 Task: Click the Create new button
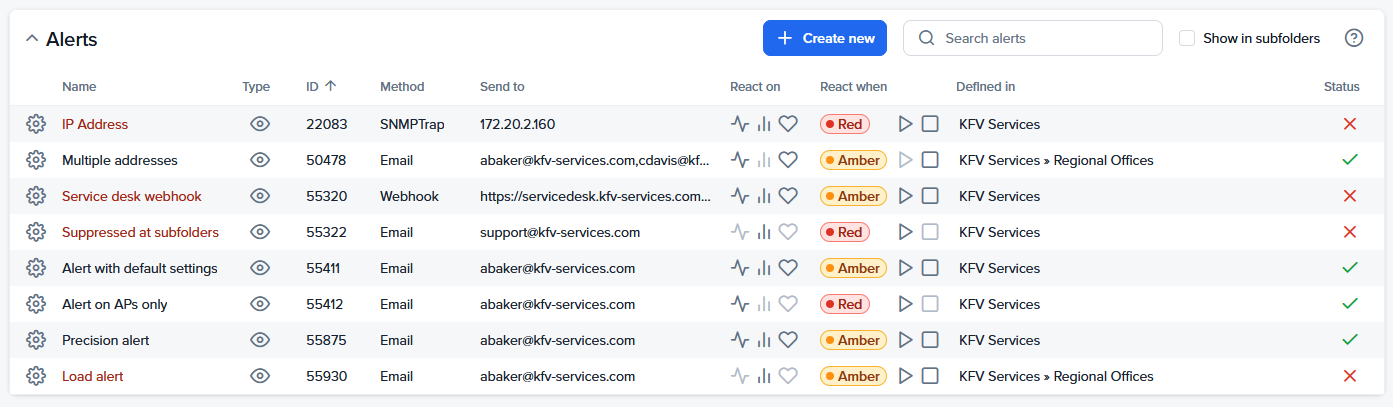coord(825,38)
